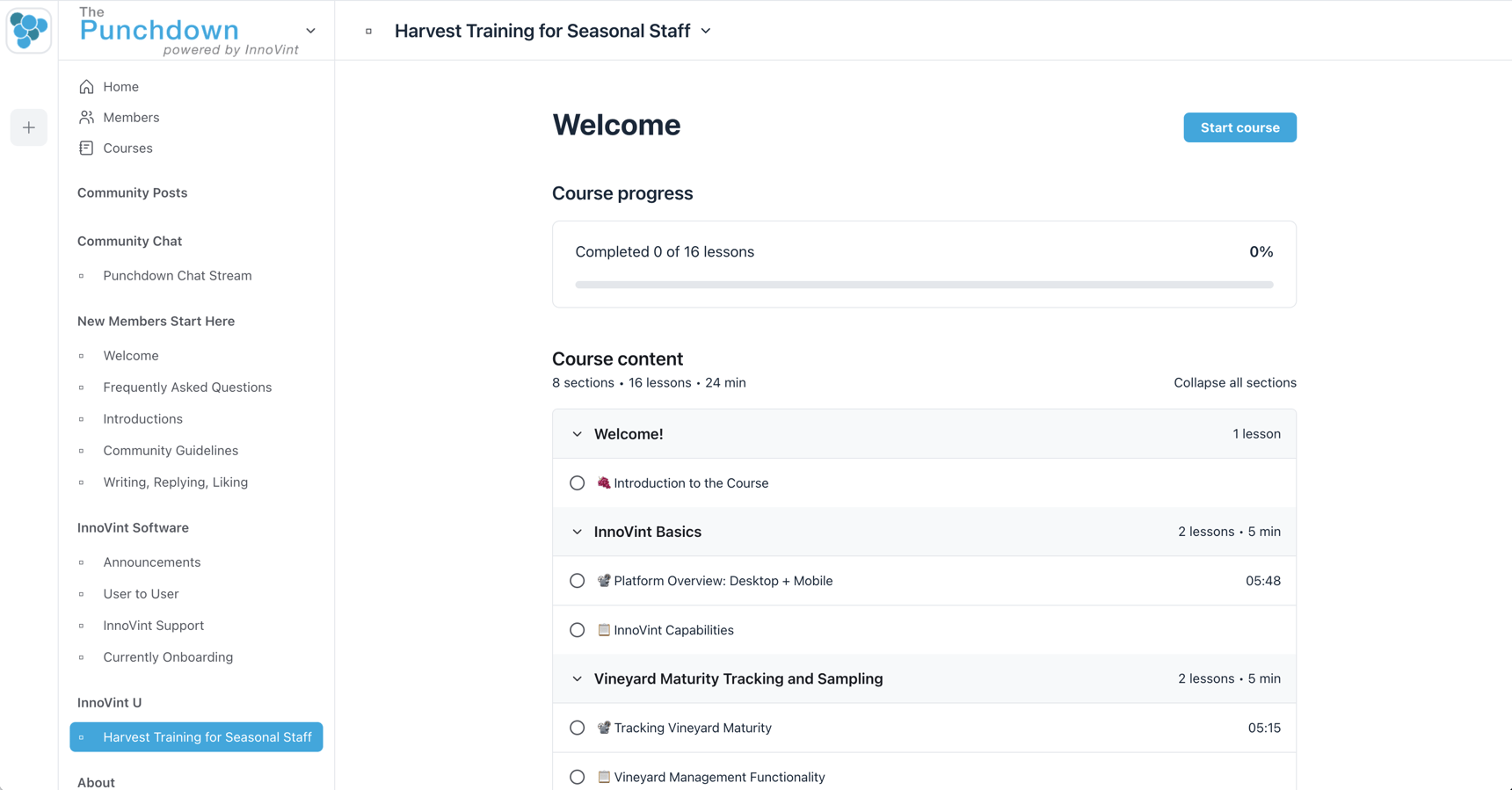The height and width of the screenshot is (790, 1512).
Task: Mark Tracking Vineyard Maturity lesson complete
Action: pyautogui.click(x=578, y=728)
